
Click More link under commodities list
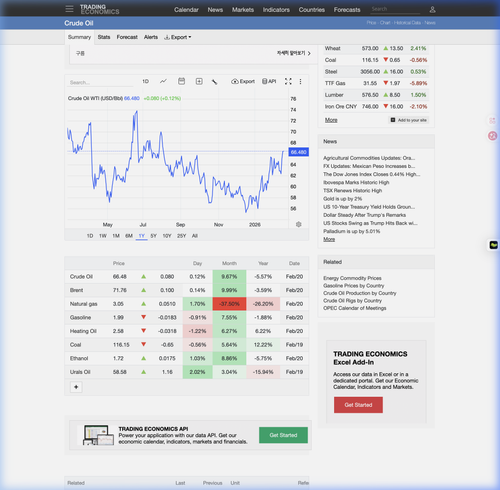(x=331, y=120)
